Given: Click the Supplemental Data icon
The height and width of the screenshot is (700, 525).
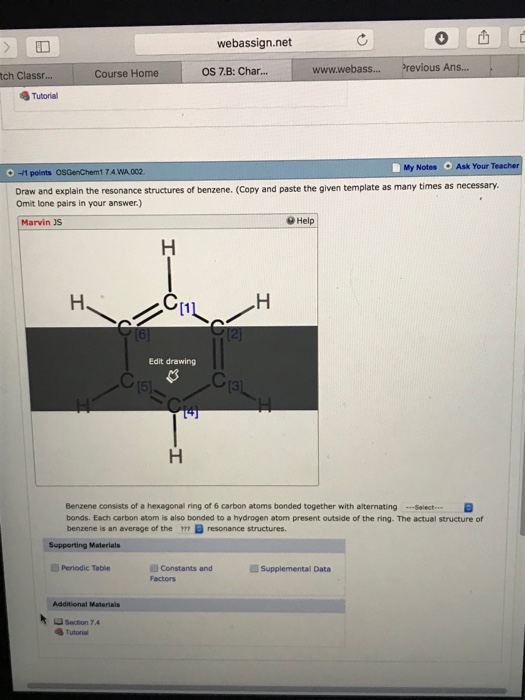Looking at the screenshot, I should 254,569.
